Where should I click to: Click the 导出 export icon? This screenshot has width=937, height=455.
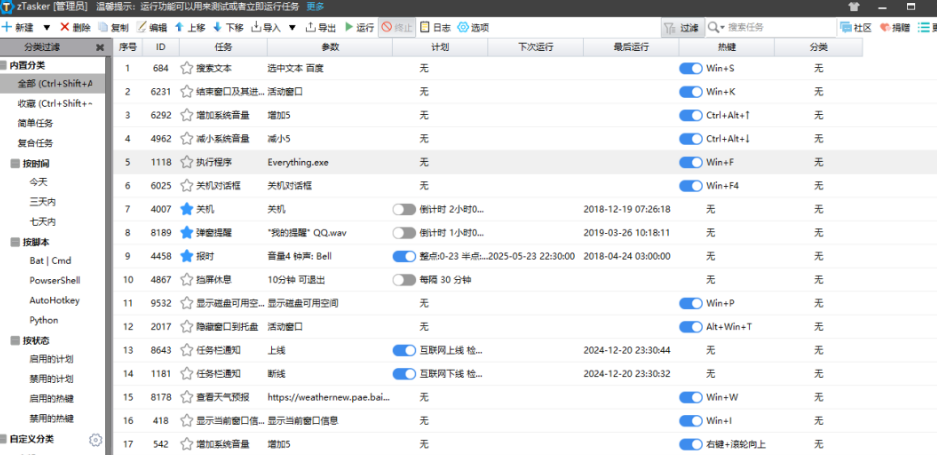310,28
